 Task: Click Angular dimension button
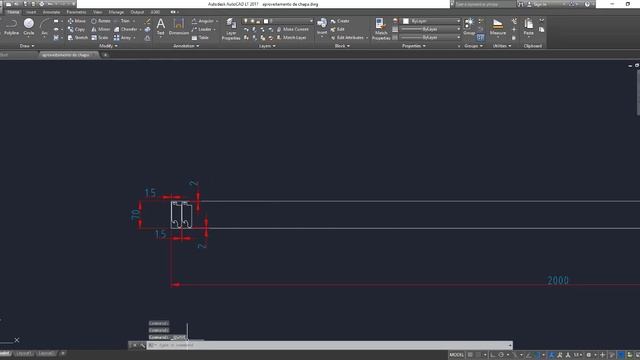click(203, 21)
